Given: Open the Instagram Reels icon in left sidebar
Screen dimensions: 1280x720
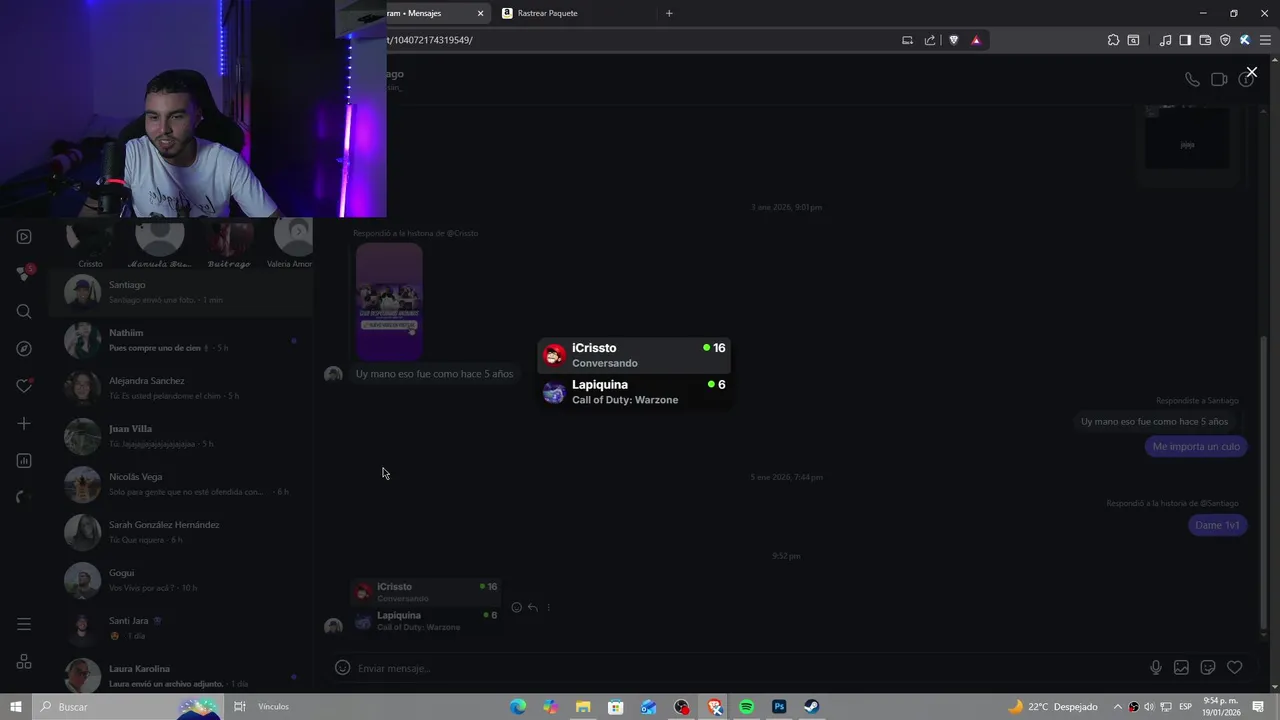Looking at the screenshot, I should point(24,237).
